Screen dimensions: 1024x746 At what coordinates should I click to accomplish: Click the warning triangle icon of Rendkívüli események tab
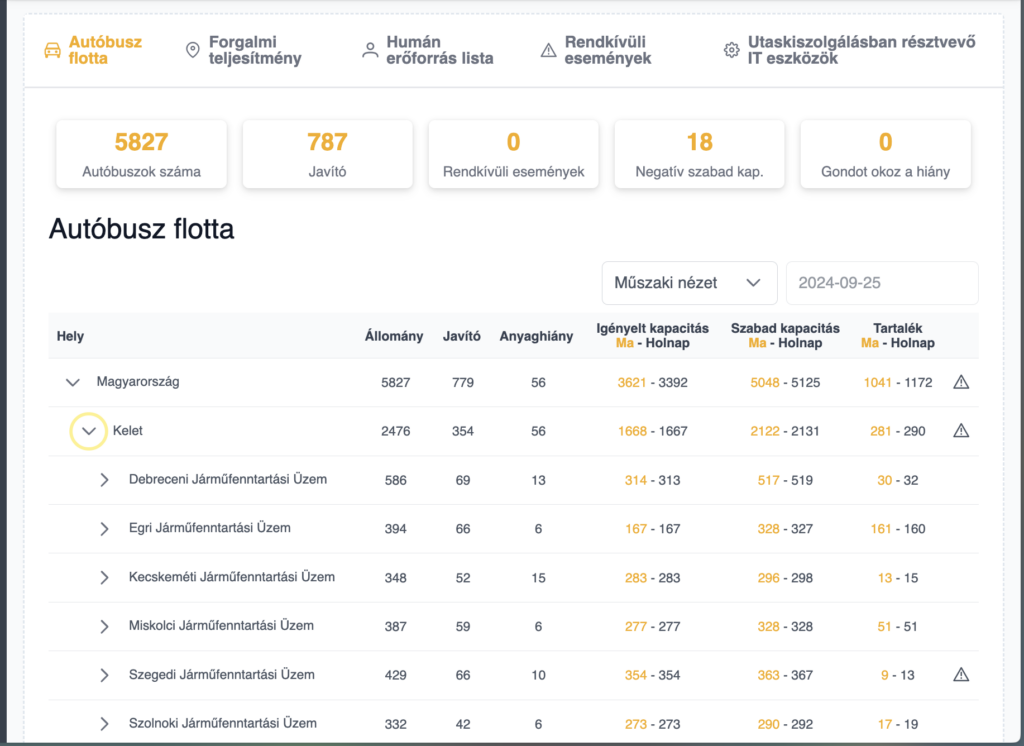point(549,50)
